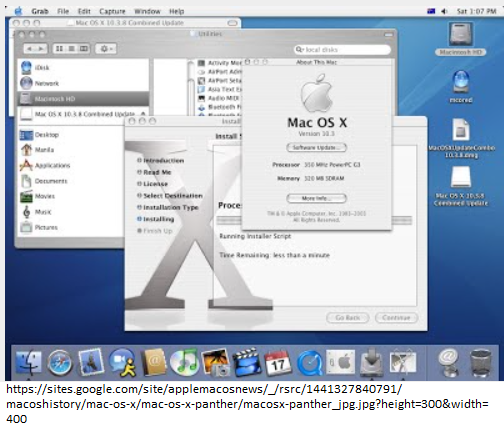
Task: Open the Apple menu
Action: point(18,11)
